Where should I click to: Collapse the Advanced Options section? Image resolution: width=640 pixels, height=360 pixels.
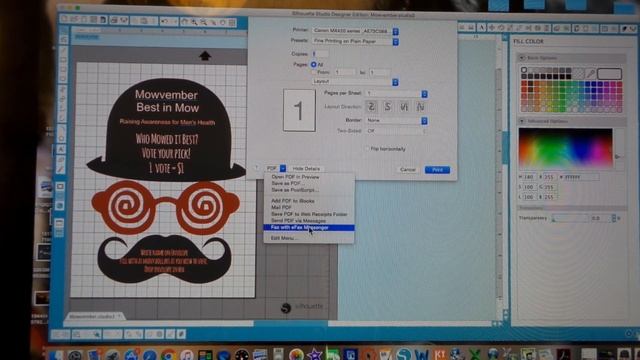522,122
